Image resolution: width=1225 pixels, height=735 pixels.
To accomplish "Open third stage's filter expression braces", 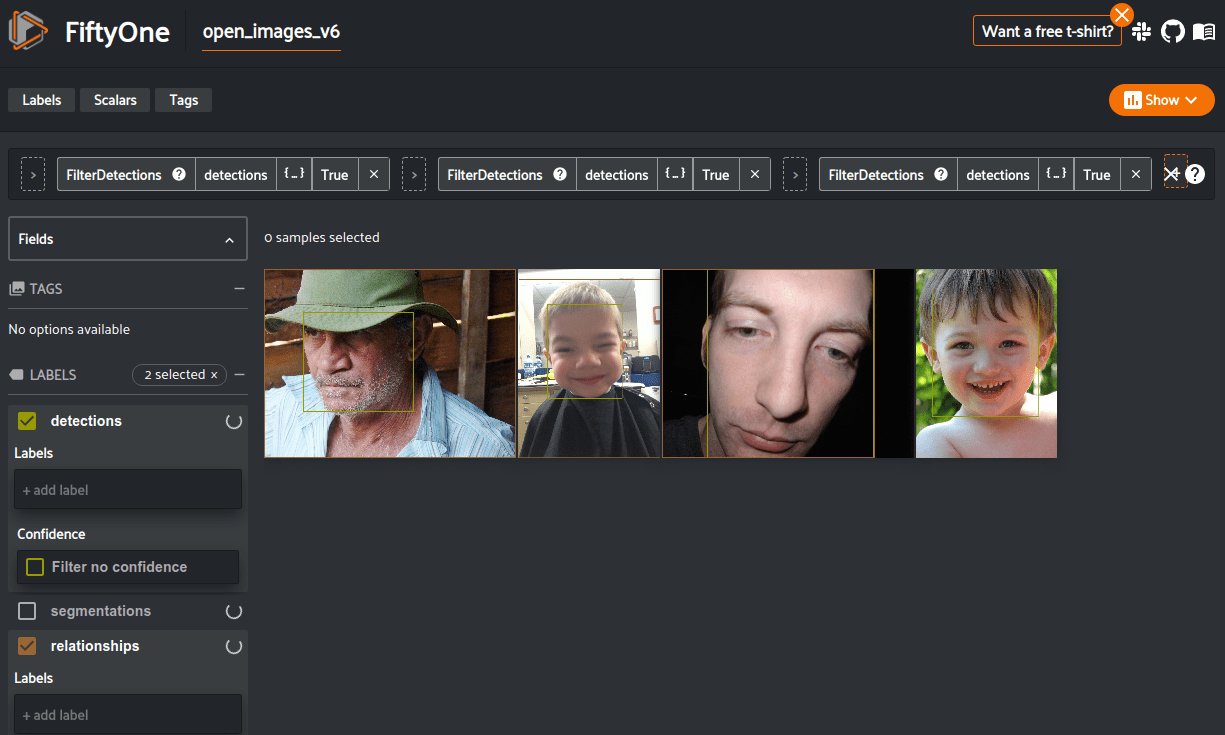I will (1056, 174).
